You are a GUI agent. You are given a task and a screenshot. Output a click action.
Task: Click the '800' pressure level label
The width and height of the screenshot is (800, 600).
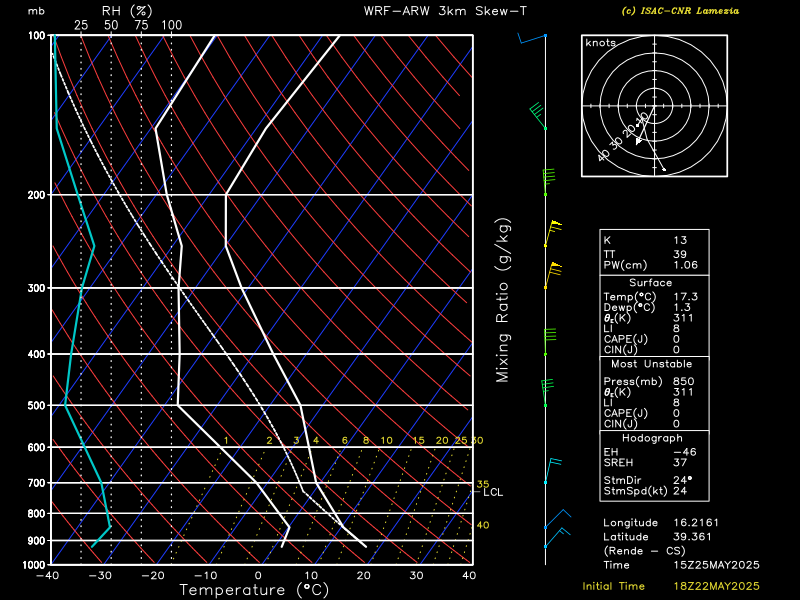(x=36, y=514)
